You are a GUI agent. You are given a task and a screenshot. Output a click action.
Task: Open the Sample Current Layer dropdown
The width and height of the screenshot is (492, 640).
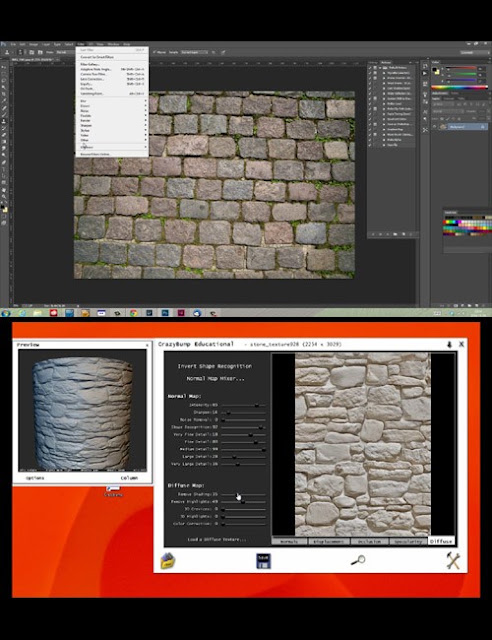tap(194, 52)
